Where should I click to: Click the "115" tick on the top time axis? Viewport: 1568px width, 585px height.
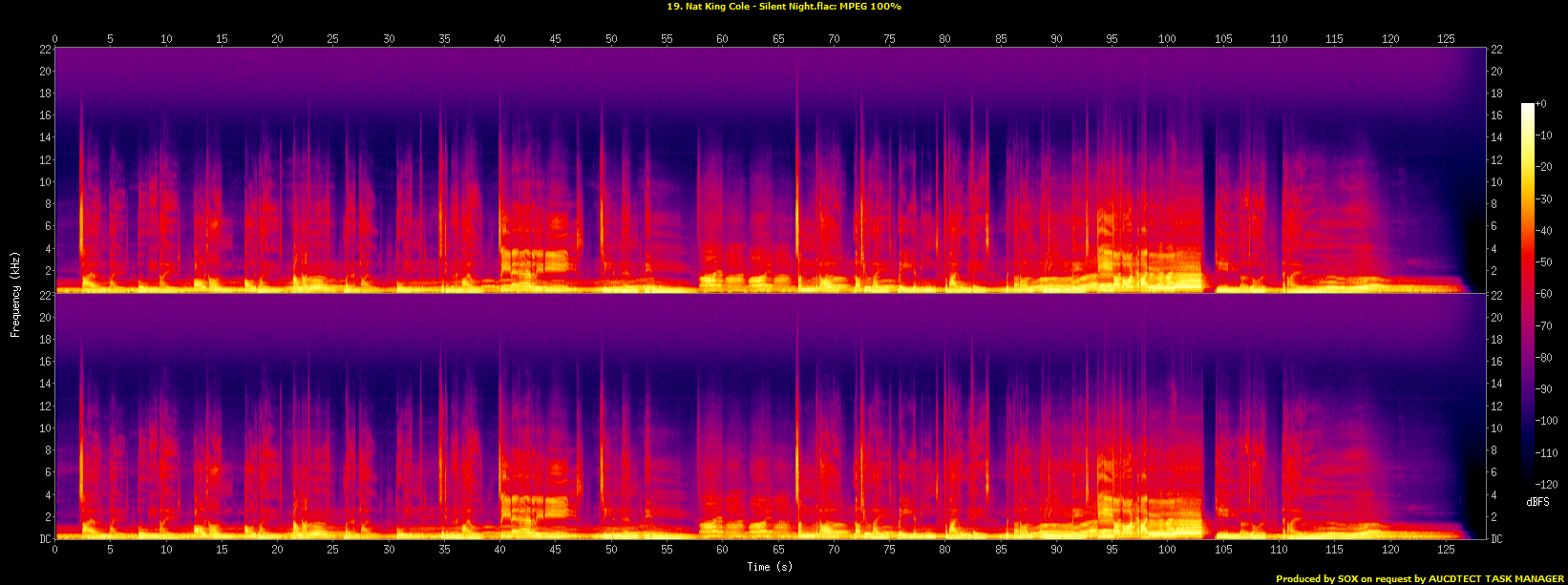point(1334,39)
